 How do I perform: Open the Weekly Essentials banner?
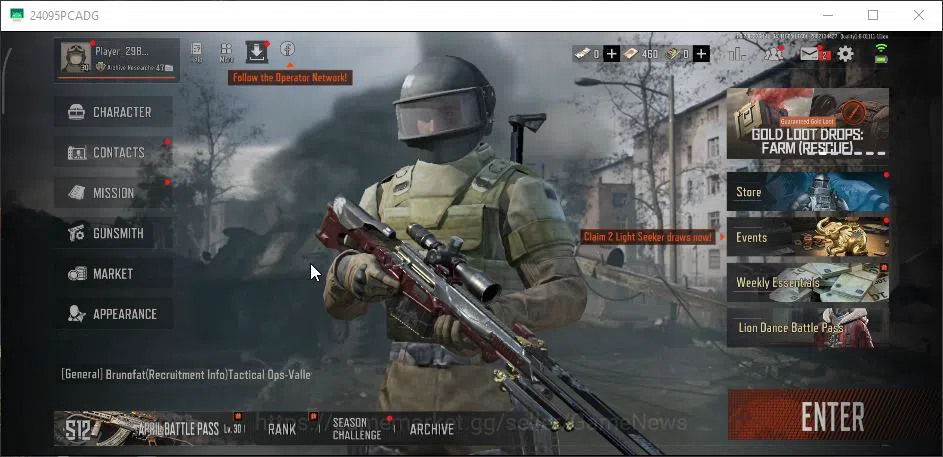click(x=808, y=282)
